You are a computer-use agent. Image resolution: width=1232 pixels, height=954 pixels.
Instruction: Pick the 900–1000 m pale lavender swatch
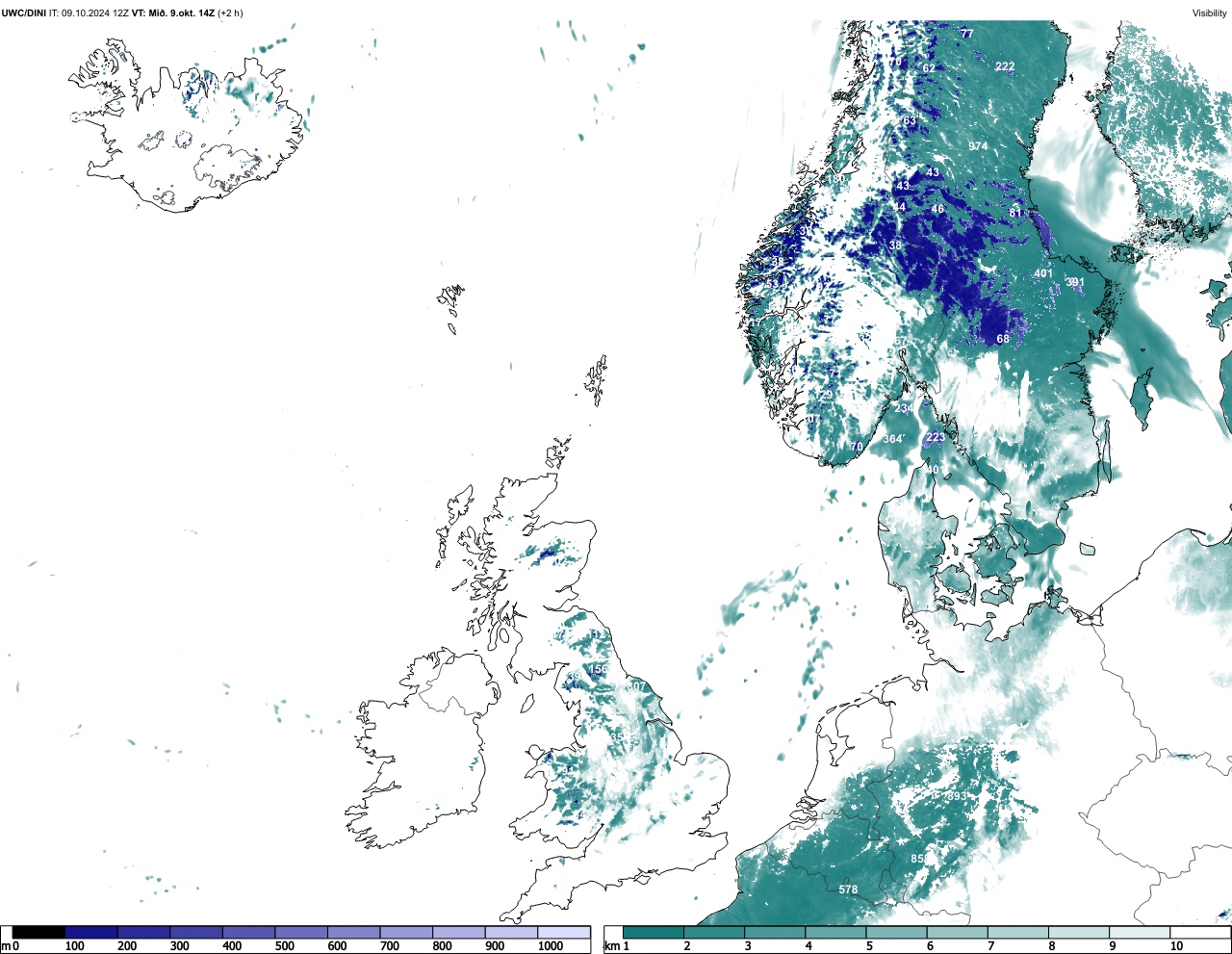coord(511,932)
